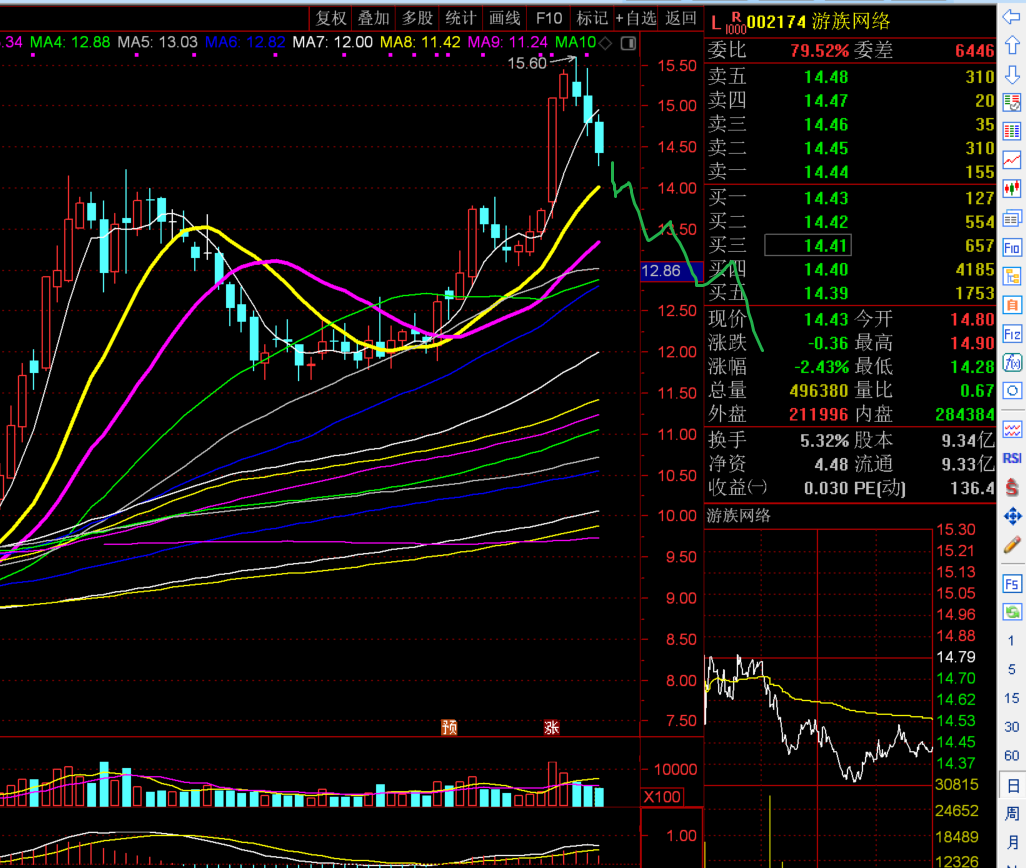Open F10 in the top toolbar
Viewport: 1026px width, 868px height.
[x=549, y=18]
